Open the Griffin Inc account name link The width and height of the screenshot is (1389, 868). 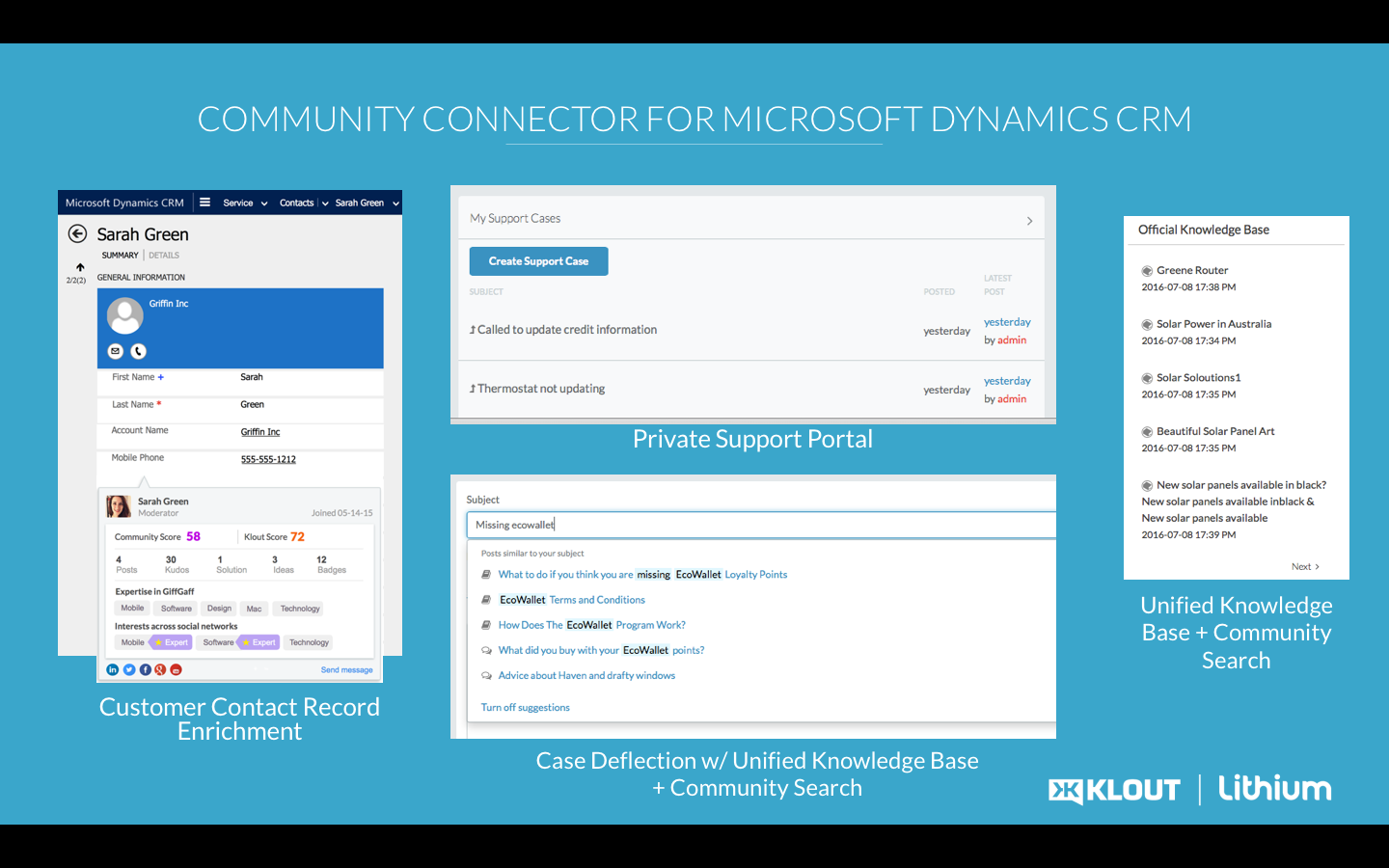pos(260,432)
